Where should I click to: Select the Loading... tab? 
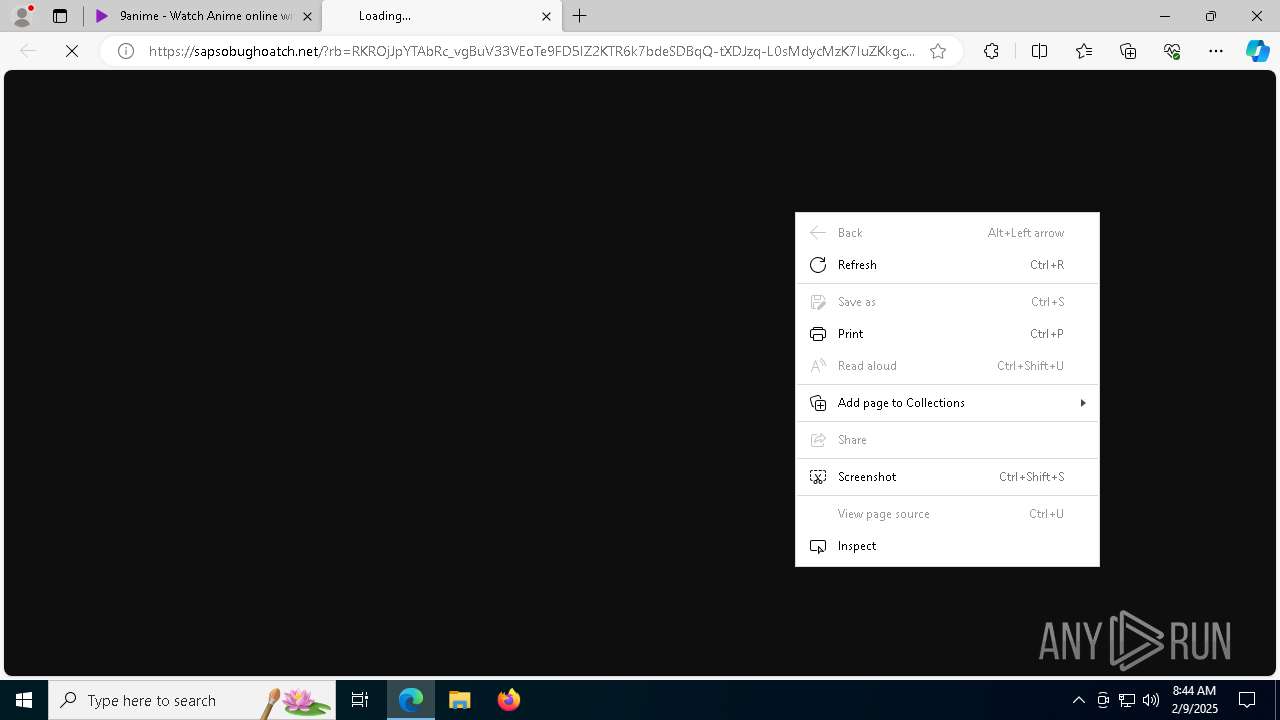coord(440,16)
